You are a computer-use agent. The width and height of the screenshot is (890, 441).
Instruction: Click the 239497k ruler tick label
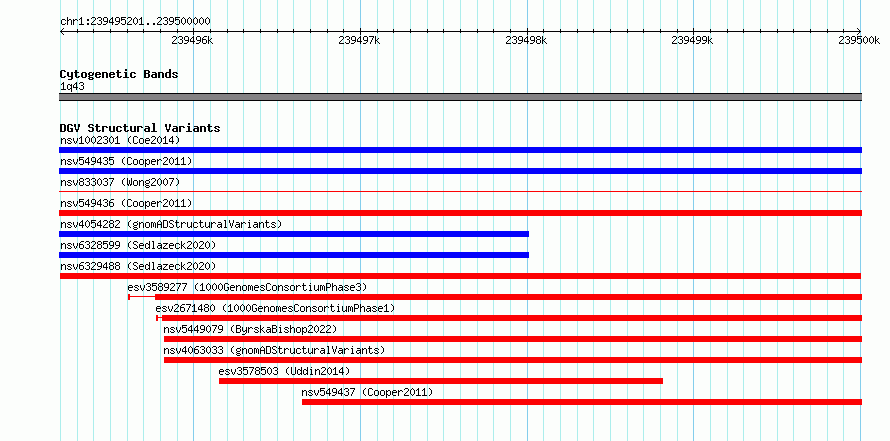tap(359, 40)
